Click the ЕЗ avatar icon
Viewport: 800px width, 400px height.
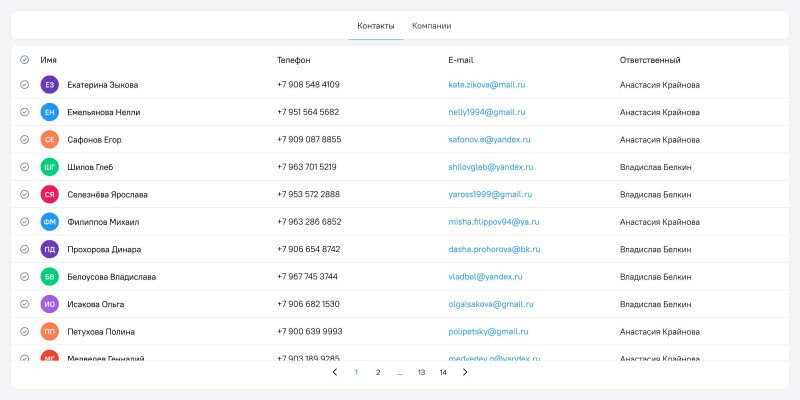(49, 85)
